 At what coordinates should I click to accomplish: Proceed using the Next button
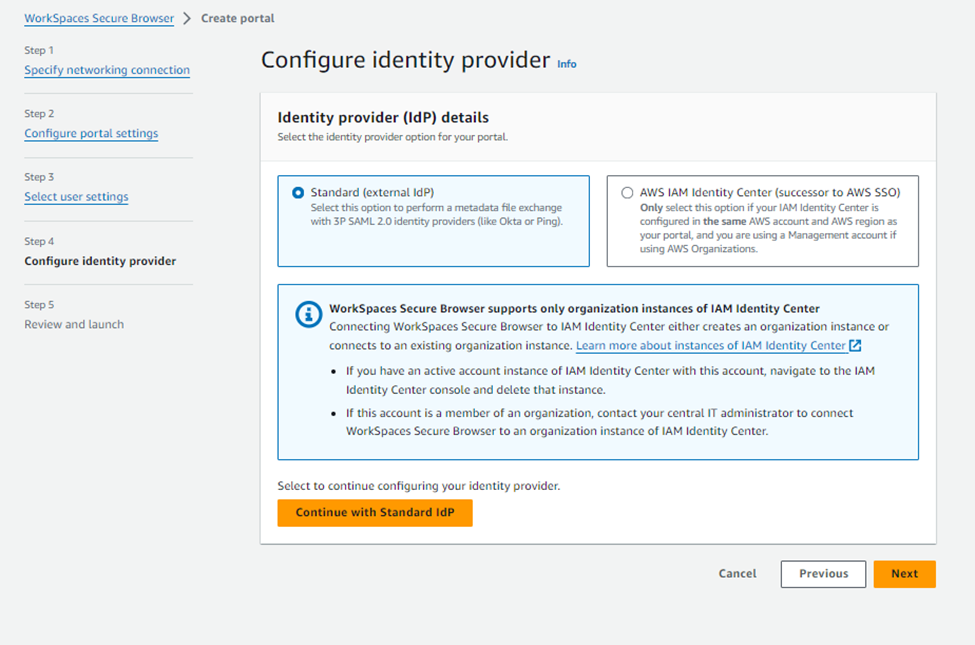click(x=904, y=573)
